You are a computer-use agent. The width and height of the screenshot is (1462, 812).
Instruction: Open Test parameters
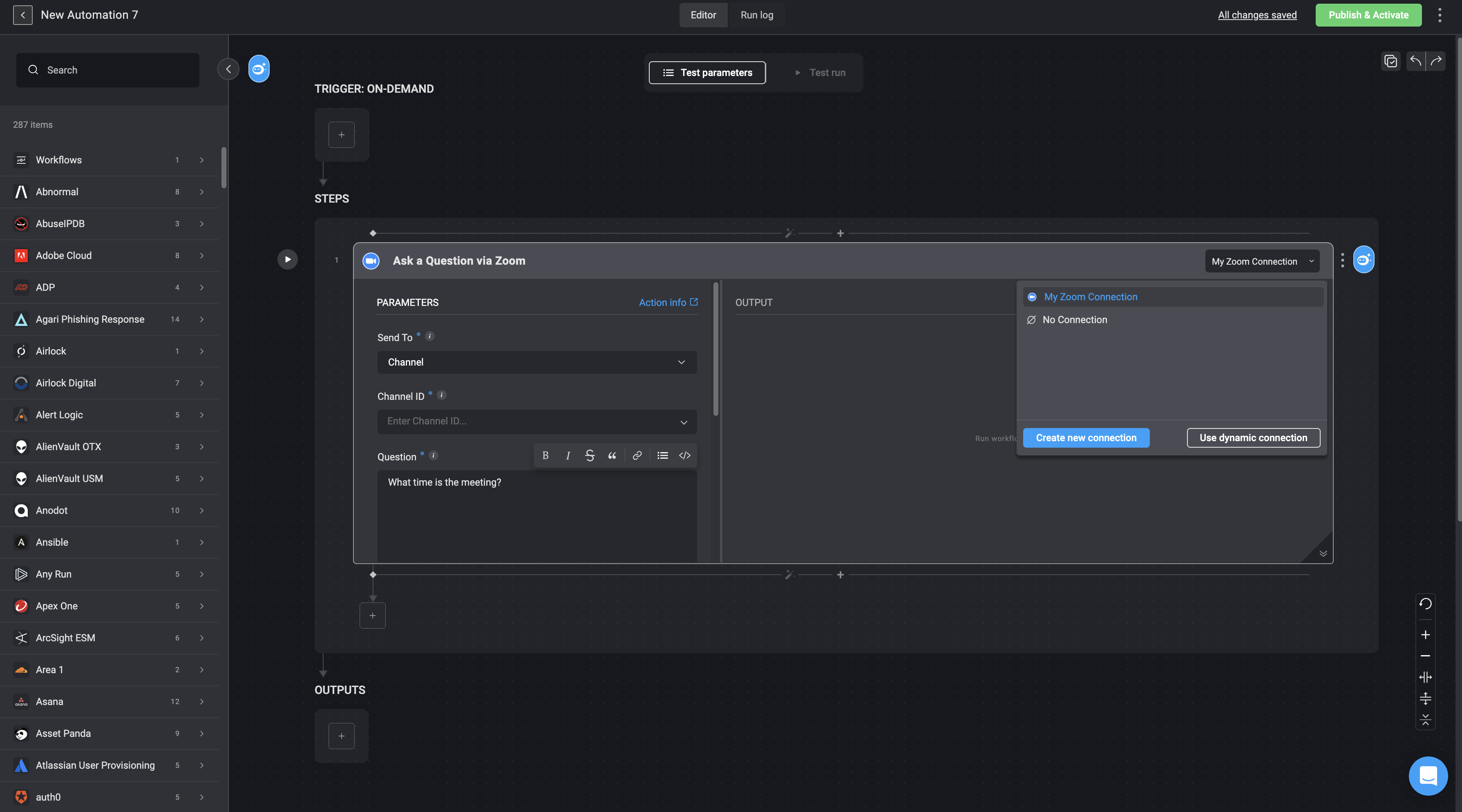click(707, 73)
